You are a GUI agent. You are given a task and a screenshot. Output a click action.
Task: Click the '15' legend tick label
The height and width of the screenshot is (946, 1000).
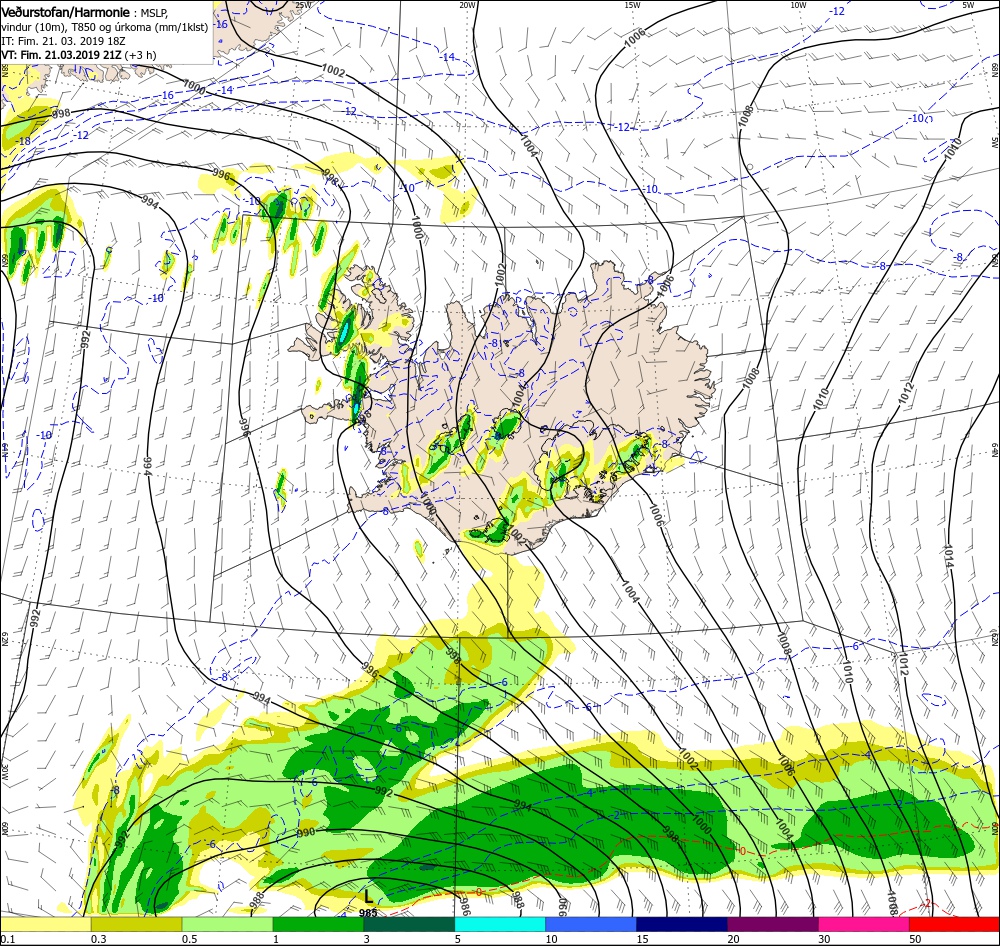pos(642,938)
